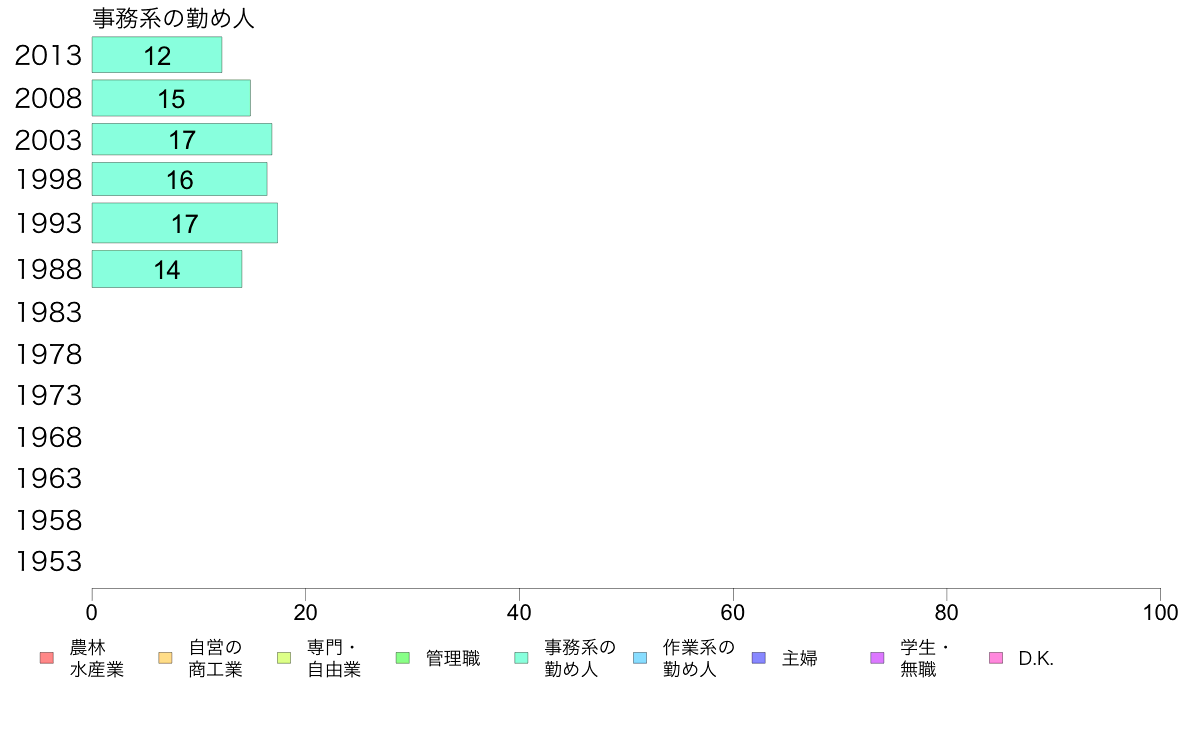Select the 2008 bar showing 15

171,98
